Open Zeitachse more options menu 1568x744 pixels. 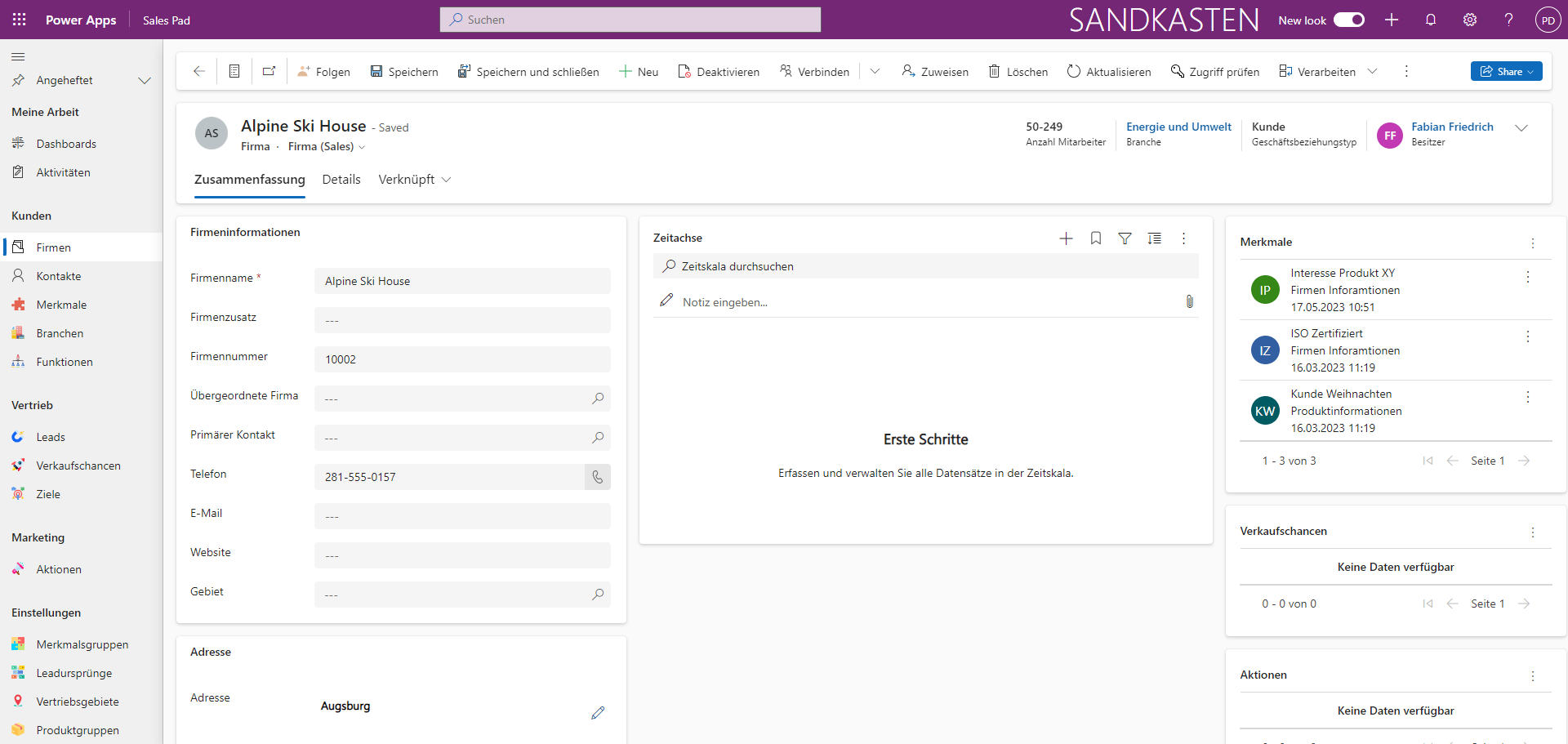tap(1183, 238)
